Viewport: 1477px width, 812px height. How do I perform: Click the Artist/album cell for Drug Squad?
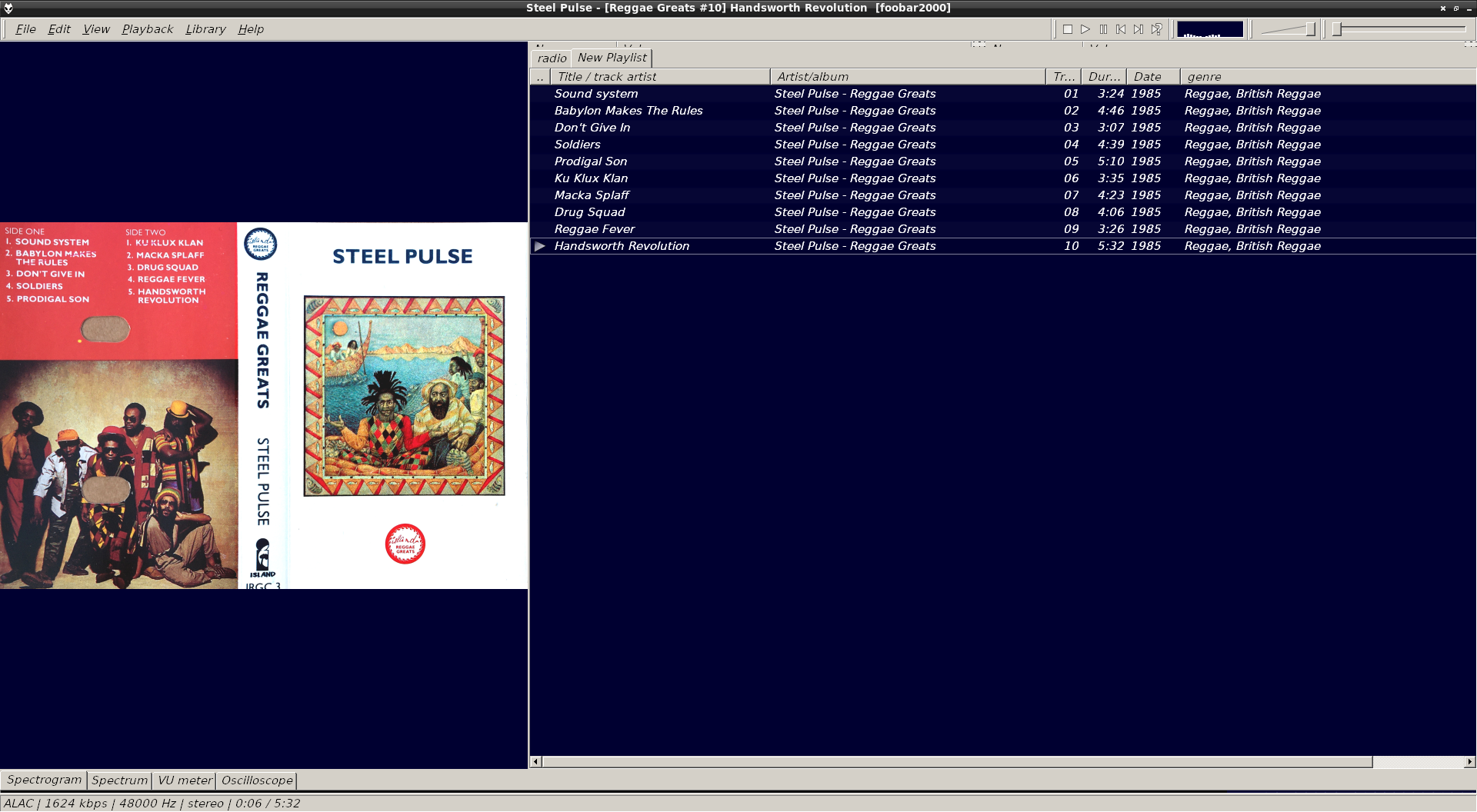tap(855, 212)
